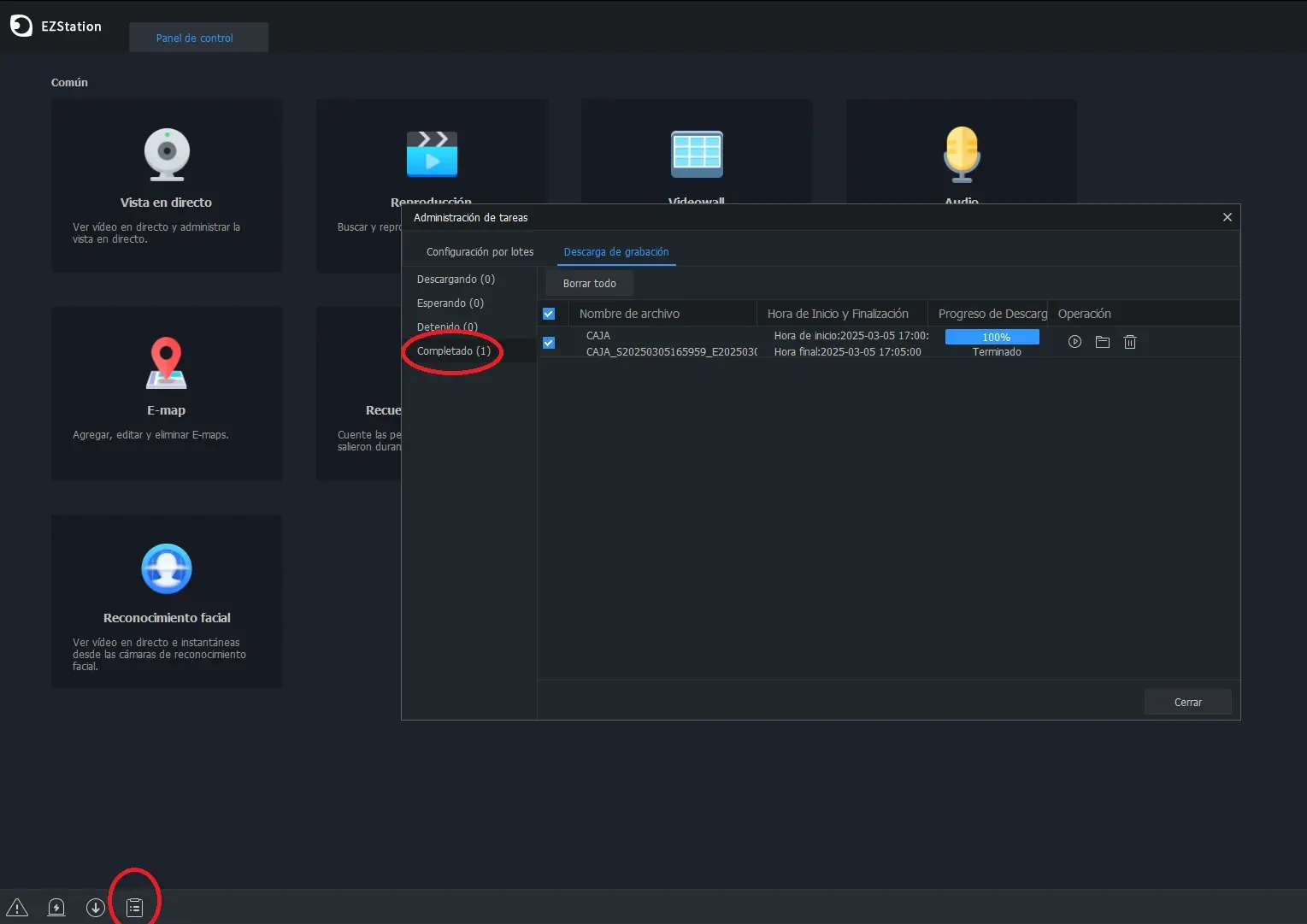Screen dimensions: 1307x924
Task: Open the download arrow icon in status bar
Action: tap(96, 907)
